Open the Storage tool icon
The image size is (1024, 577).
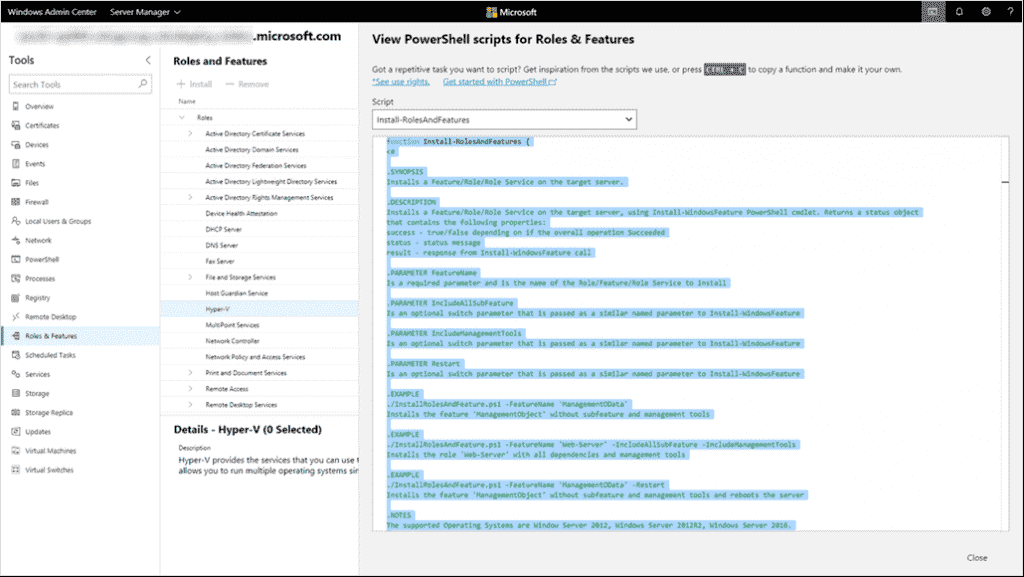click(16, 394)
